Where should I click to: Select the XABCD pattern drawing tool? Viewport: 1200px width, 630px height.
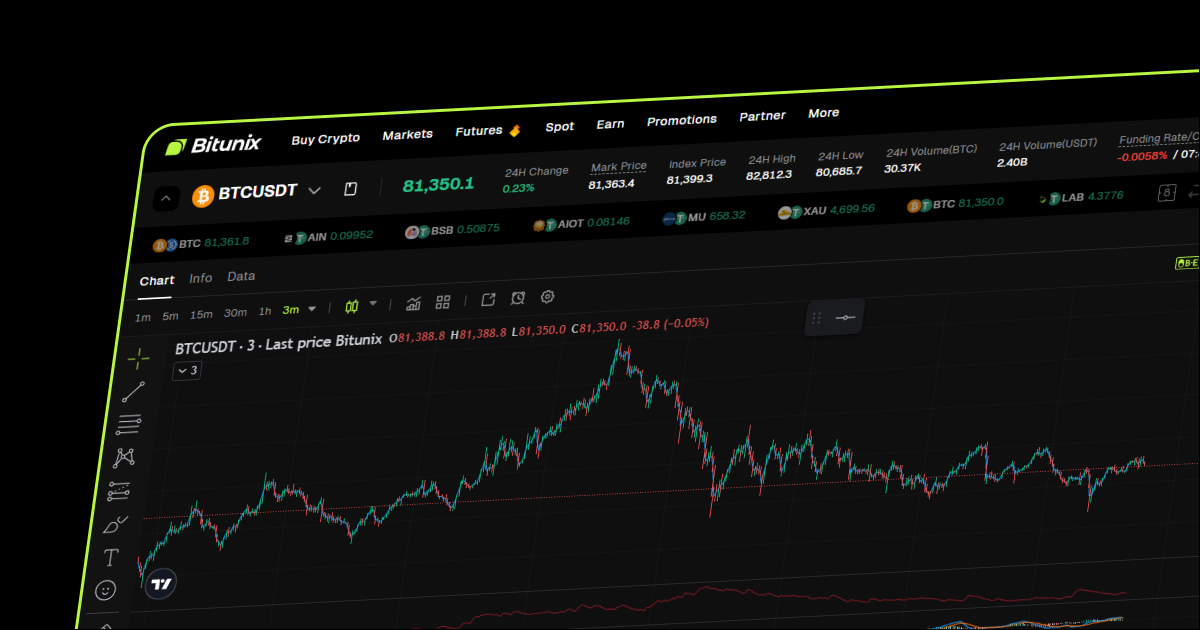click(x=124, y=458)
